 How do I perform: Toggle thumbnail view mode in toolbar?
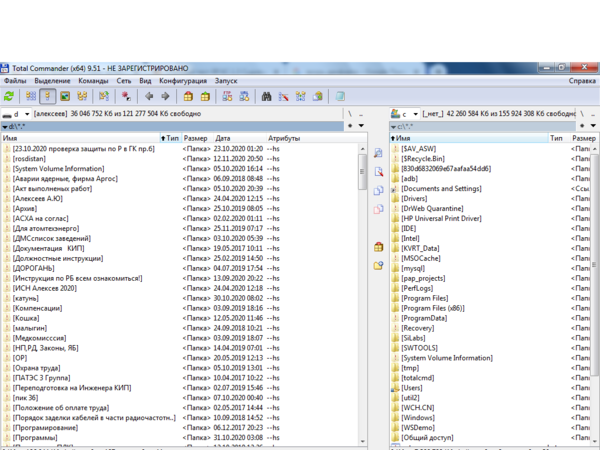pyautogui.click(x=64, y=97)
